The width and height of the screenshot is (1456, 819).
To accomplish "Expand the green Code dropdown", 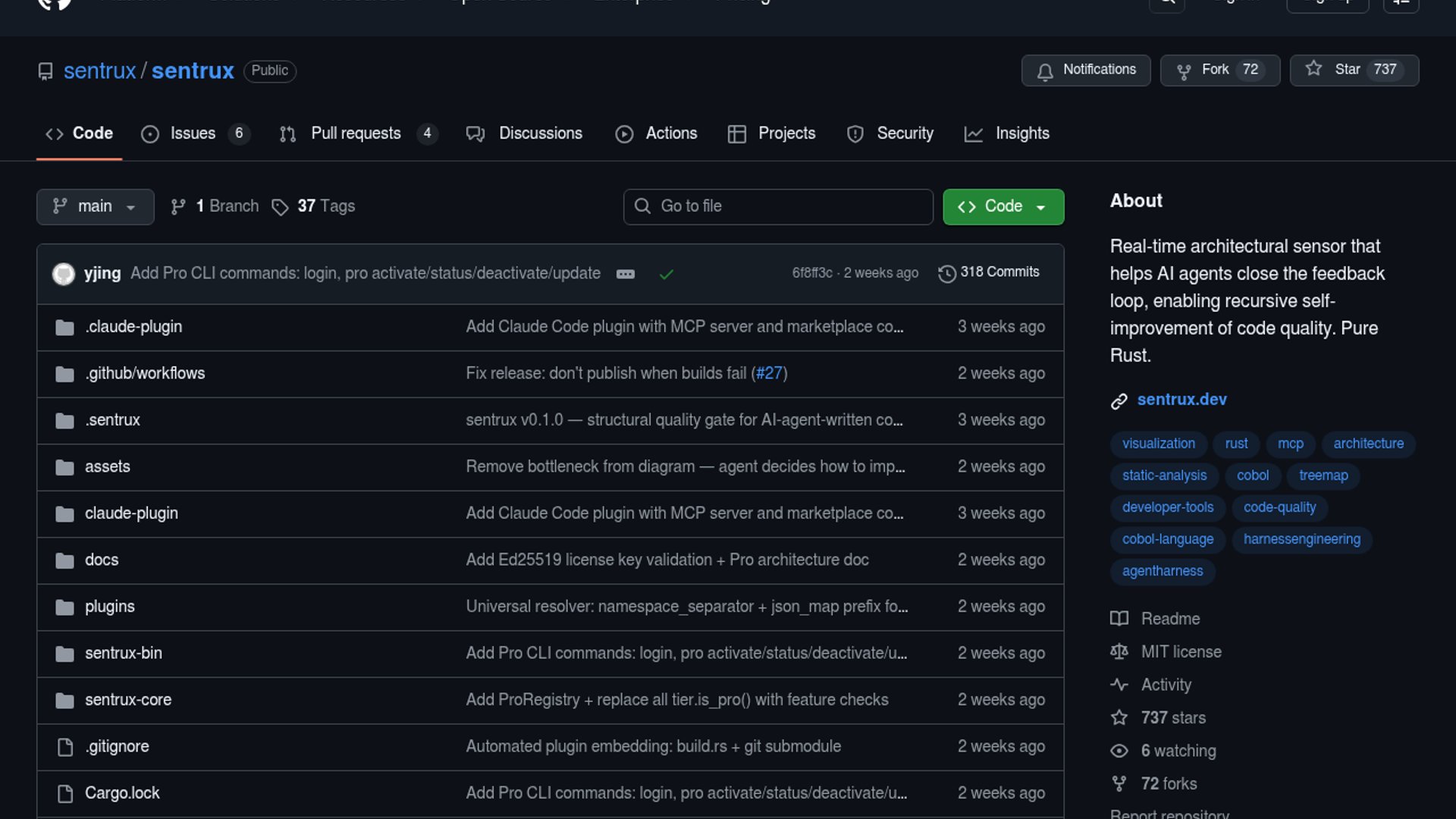I will click(1003, 206).
